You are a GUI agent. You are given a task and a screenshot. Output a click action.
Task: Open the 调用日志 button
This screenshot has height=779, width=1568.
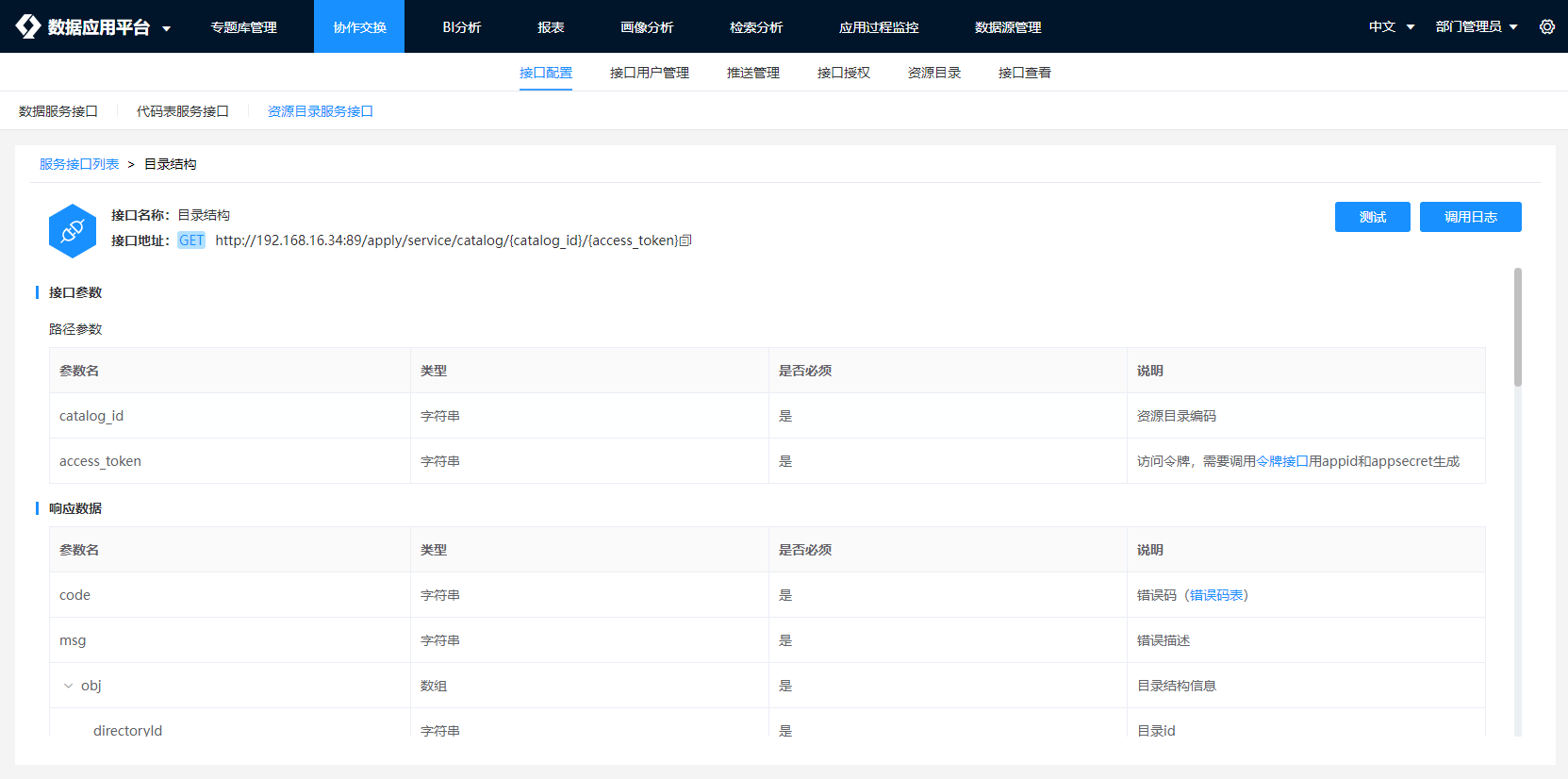click(x=1470, y=217)
